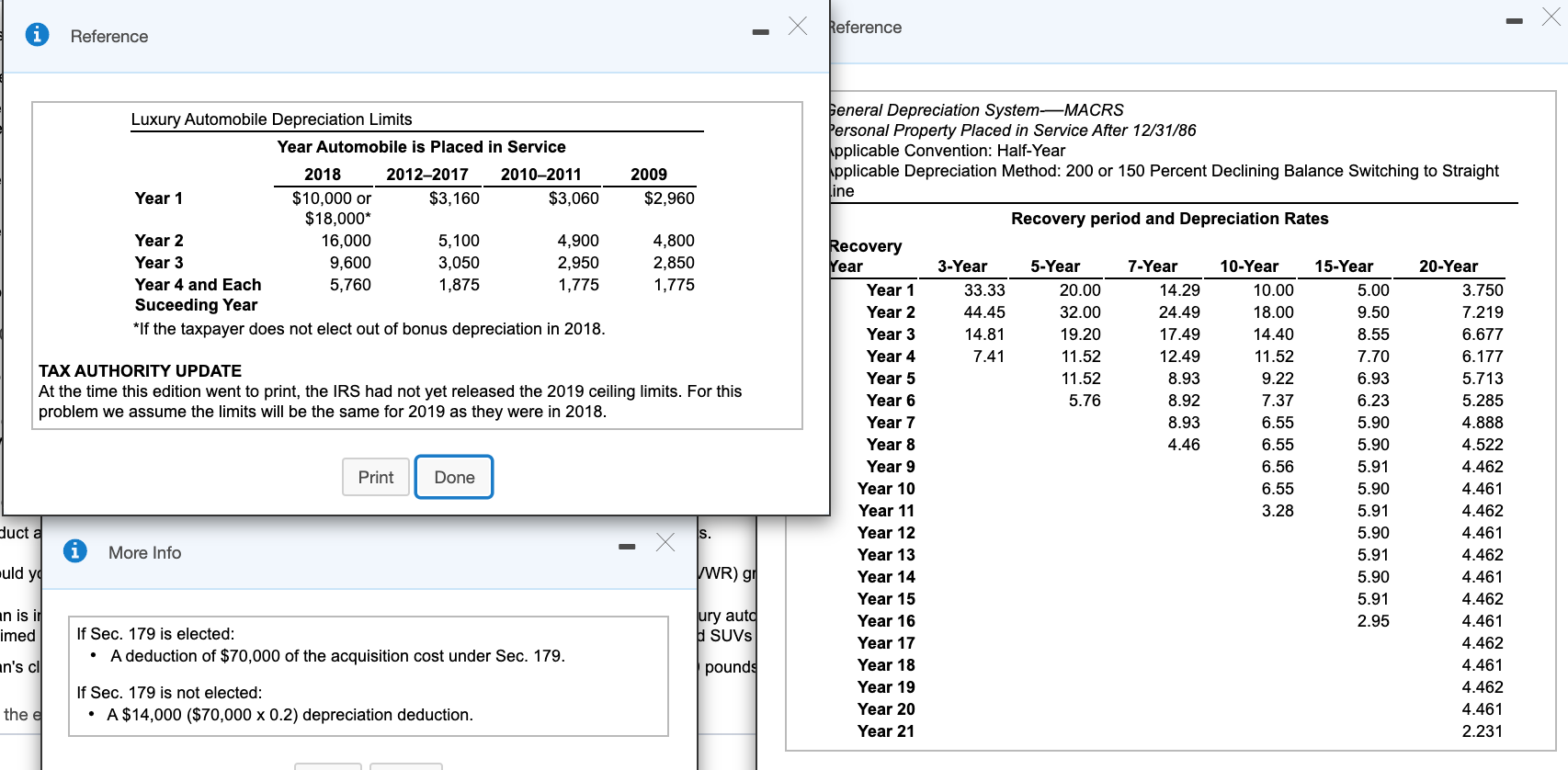Image resolution: width=1568 pixels, height=770 pixels.
Task: Minimize the More Info dialog
Action: 627,548
